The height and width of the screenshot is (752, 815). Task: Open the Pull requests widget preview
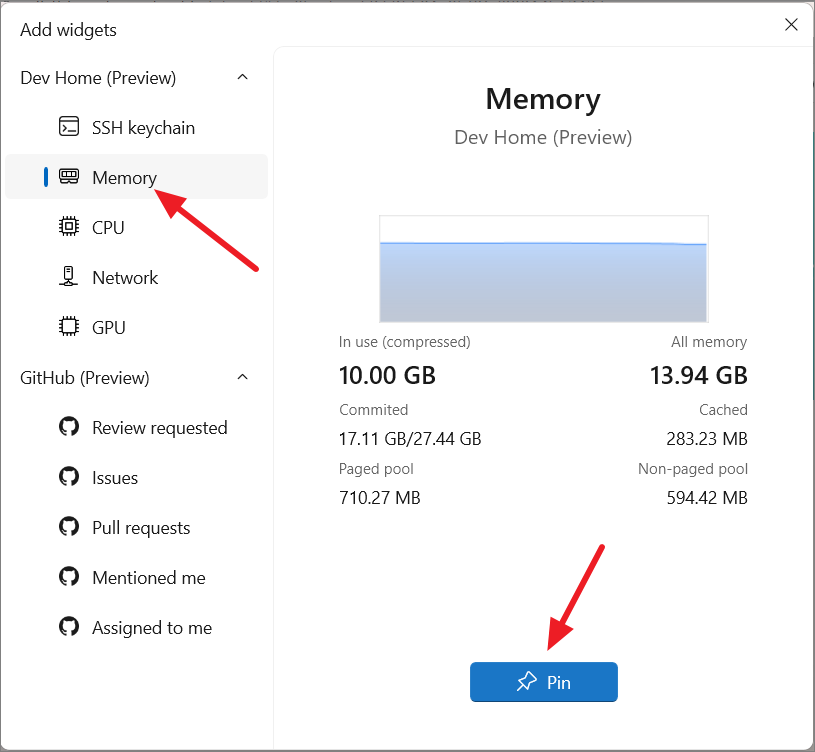pos(136,527)
